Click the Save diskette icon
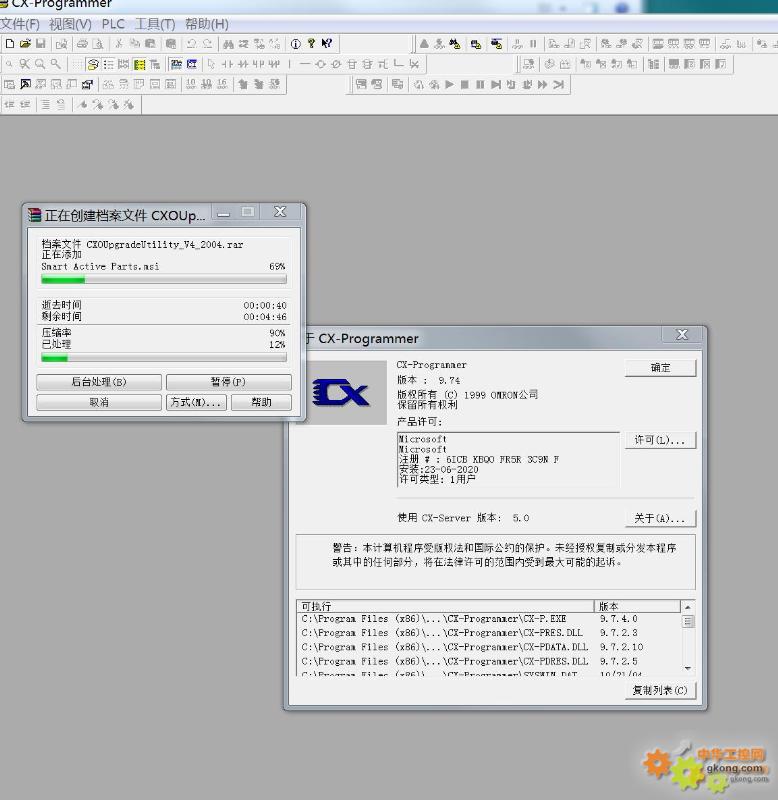 click(x=40, y=44)
